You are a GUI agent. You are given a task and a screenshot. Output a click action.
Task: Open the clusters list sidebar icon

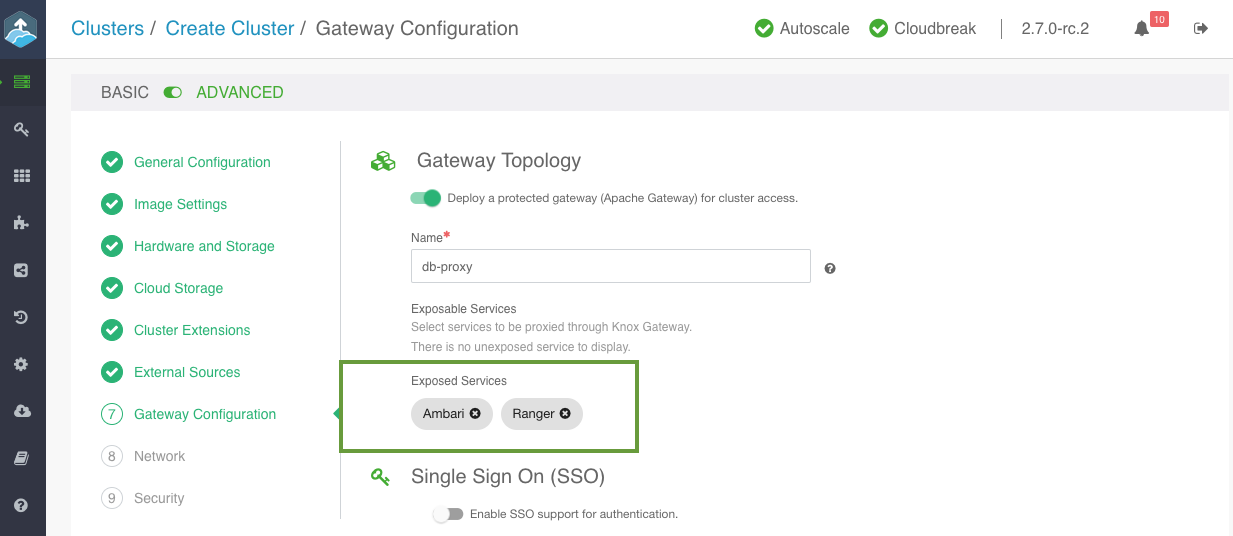pyautogui.click(x=21, y=81)
